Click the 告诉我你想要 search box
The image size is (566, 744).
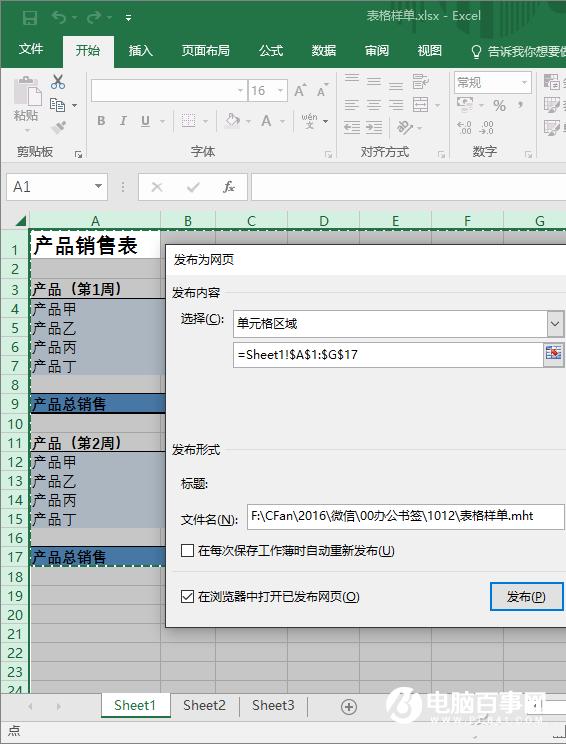(x=517, y=51)
